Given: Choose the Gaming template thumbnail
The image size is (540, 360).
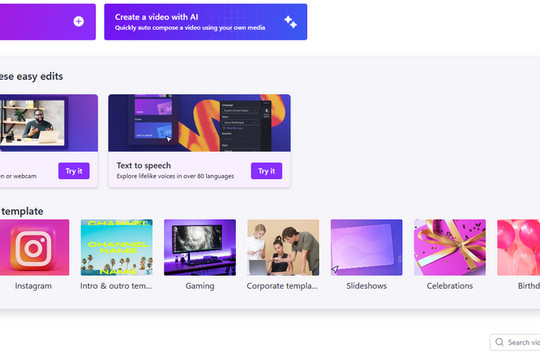Looking at the screenshot, I should [200, 247].
